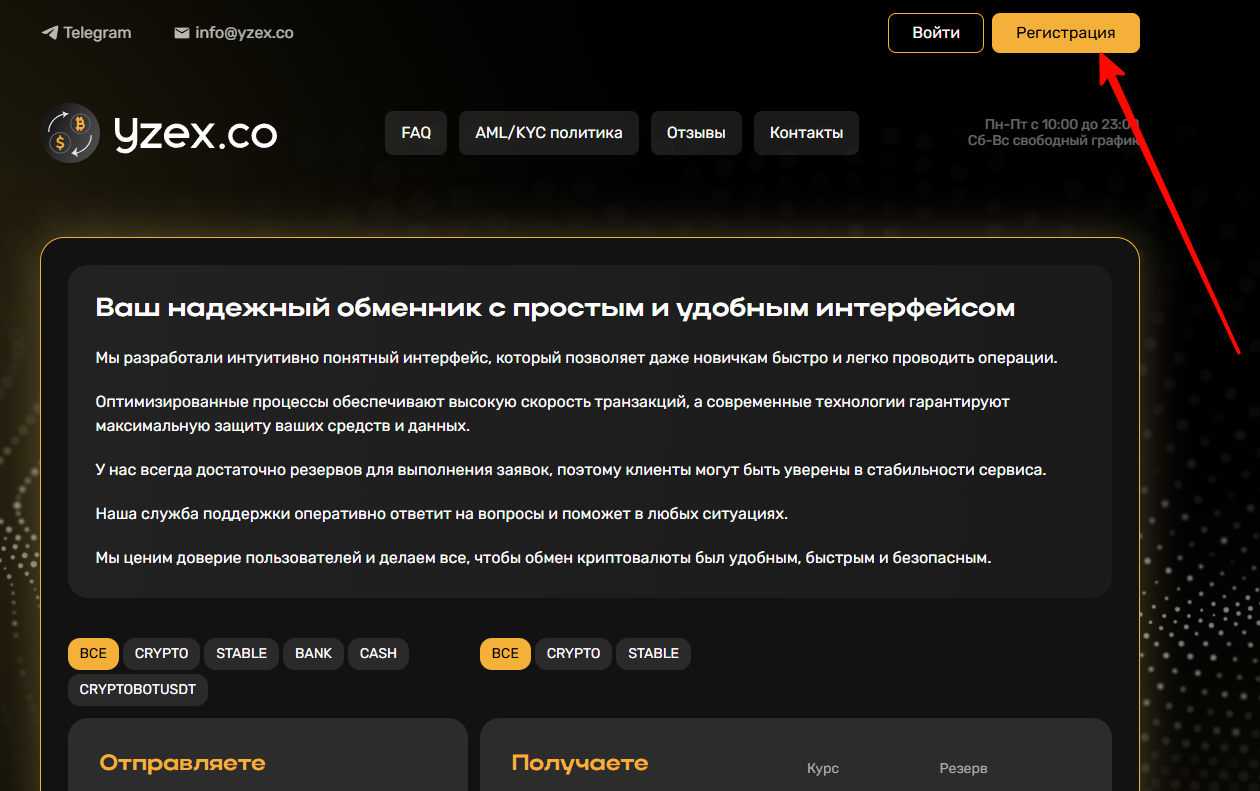Click the paragraph starting "Оптимизированные процессы обеспечивают"
Image resolution: width=1260 pixels, height=791 pixels.
553,413
